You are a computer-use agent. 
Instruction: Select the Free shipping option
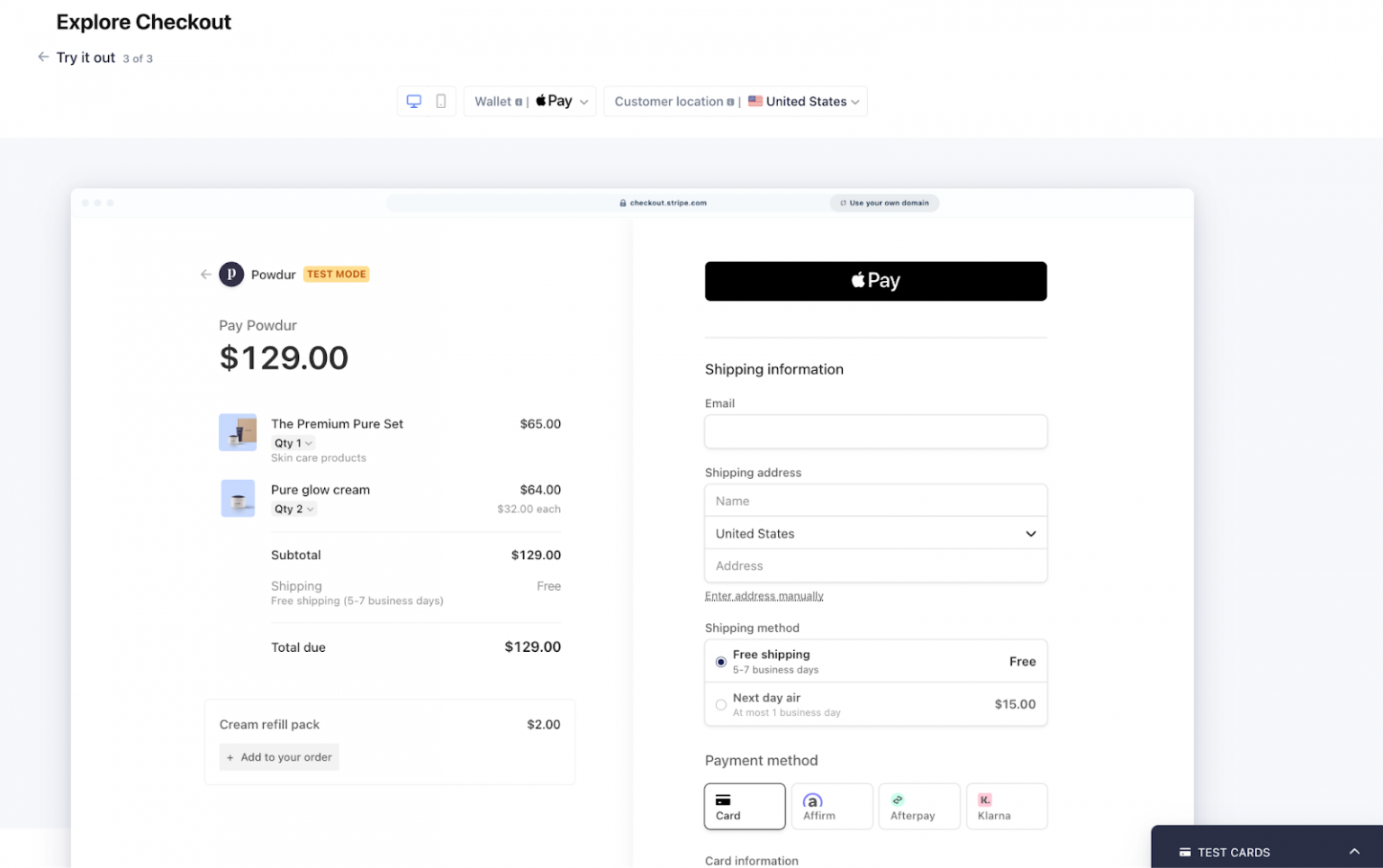point(720,661)
